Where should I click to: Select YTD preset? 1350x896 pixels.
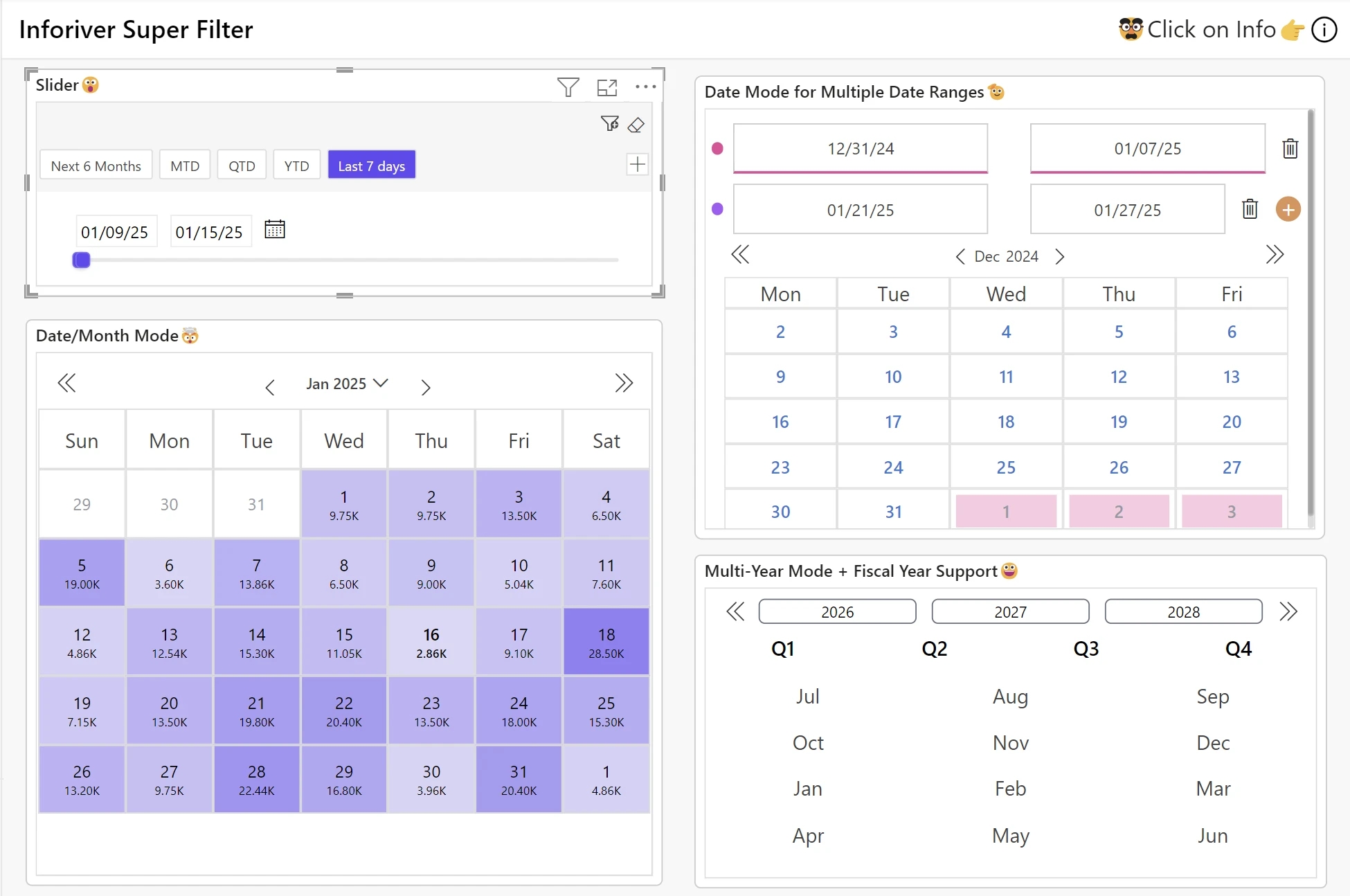296,165
